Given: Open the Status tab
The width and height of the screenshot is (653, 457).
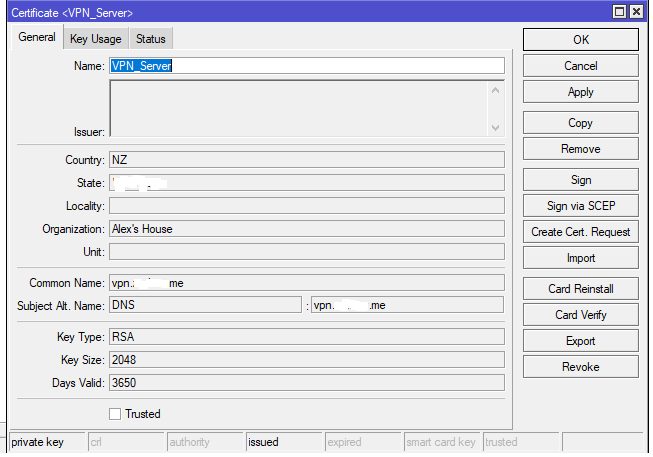Looking at the screenshot, I should point(150,39).
